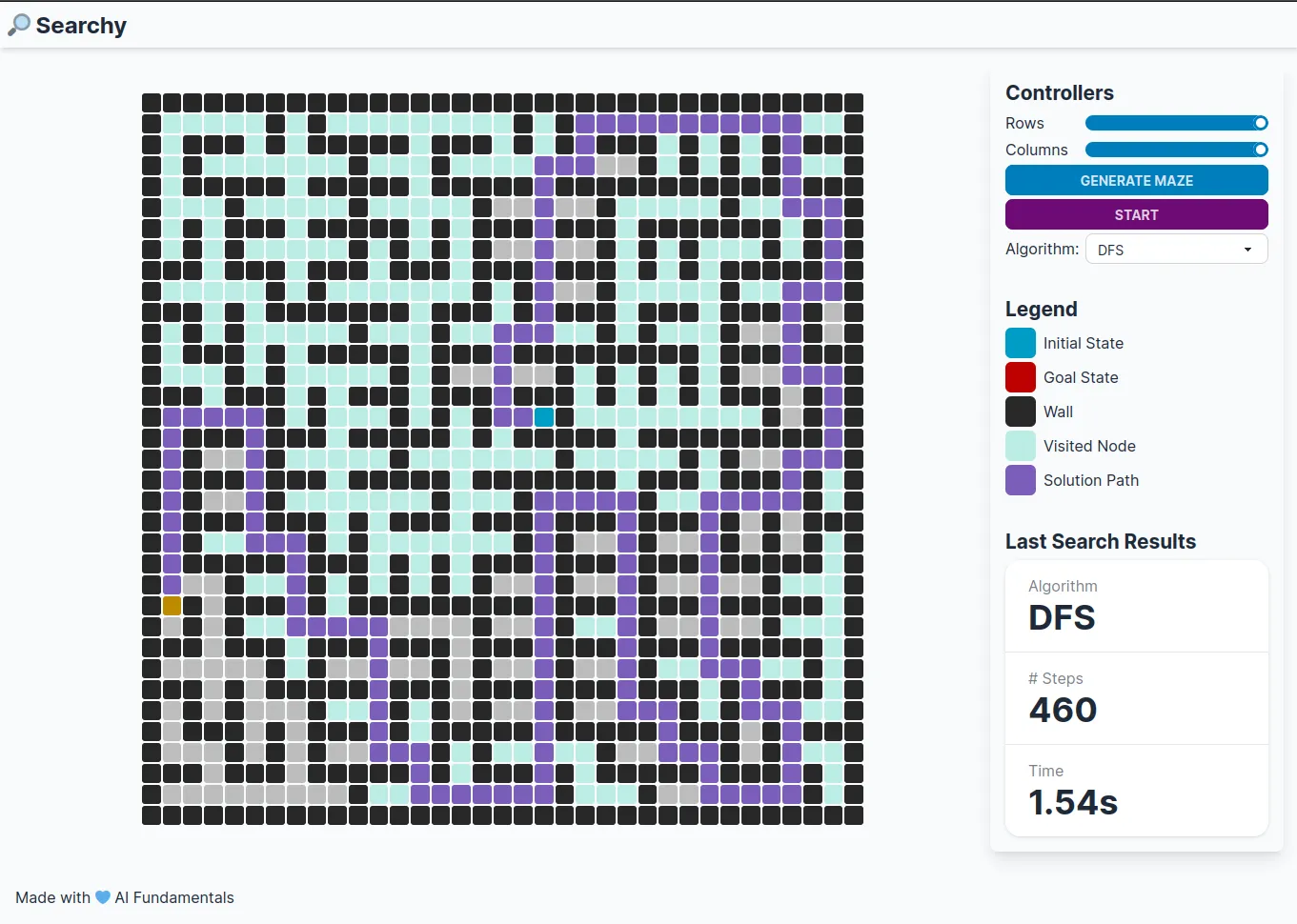Click the Steps result value 460
Screen dimensions: 1297x924
(1063, 710)
